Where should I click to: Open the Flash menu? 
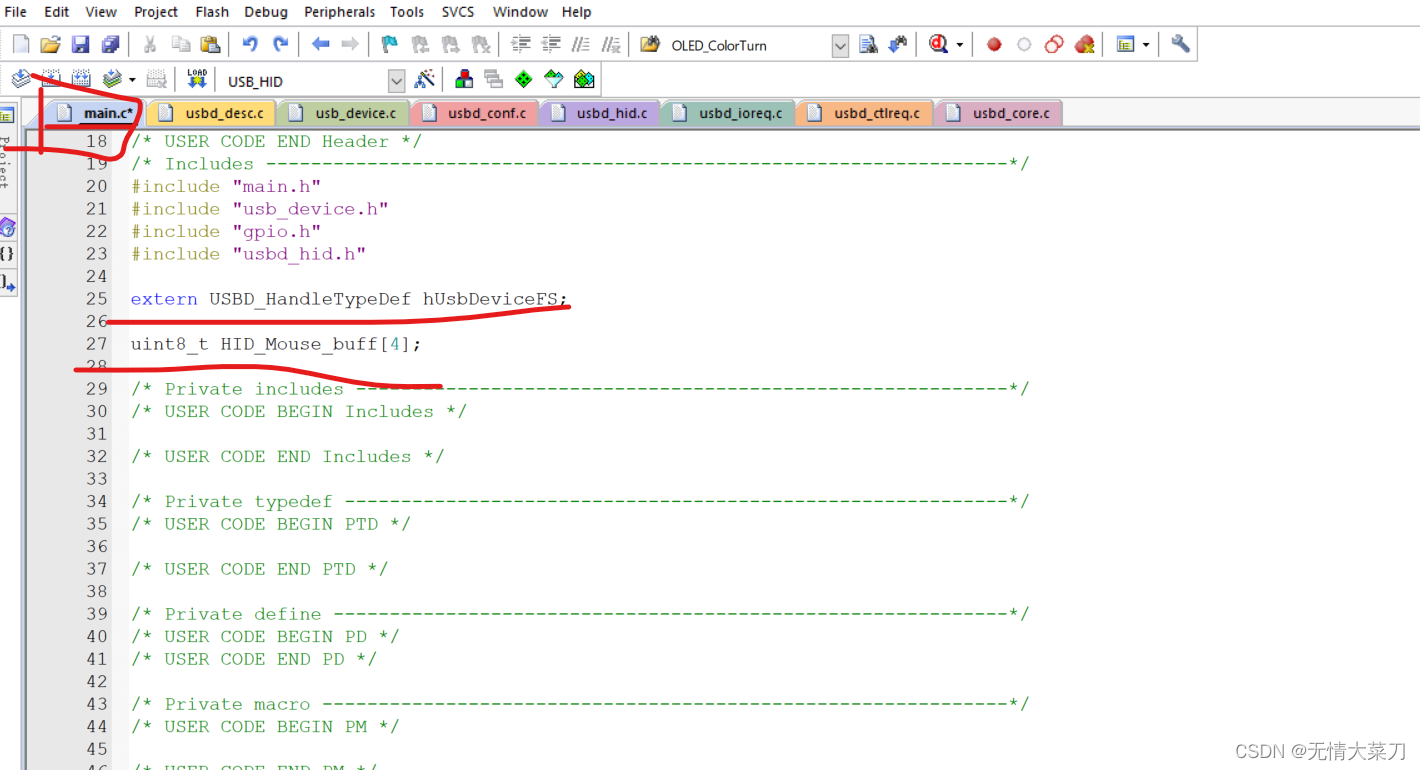(x=212, y=12)
